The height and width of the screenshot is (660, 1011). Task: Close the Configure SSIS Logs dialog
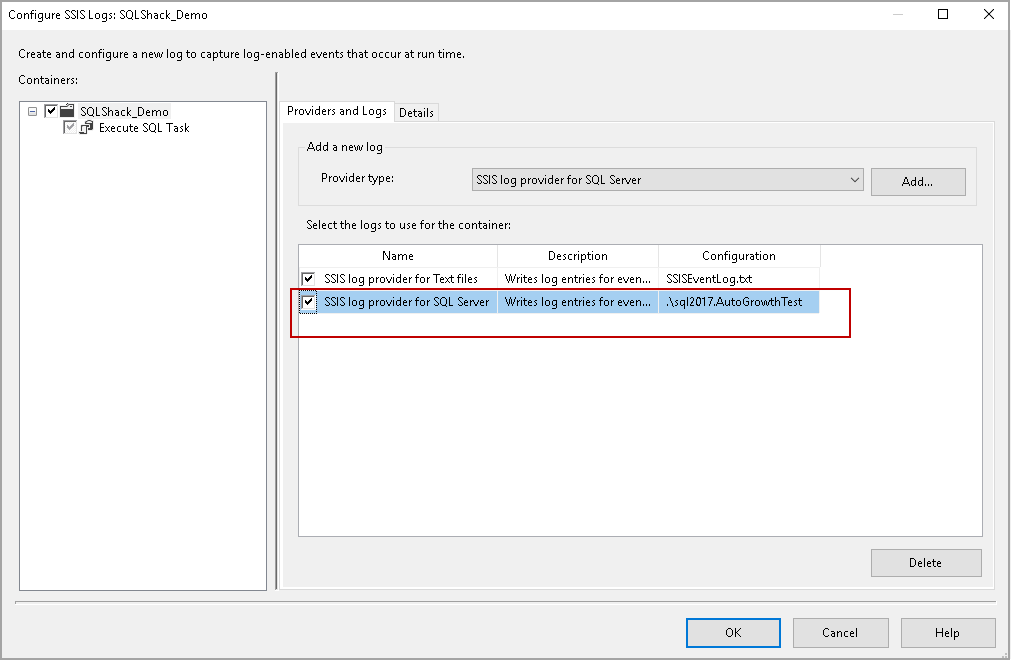coord(986,15)
